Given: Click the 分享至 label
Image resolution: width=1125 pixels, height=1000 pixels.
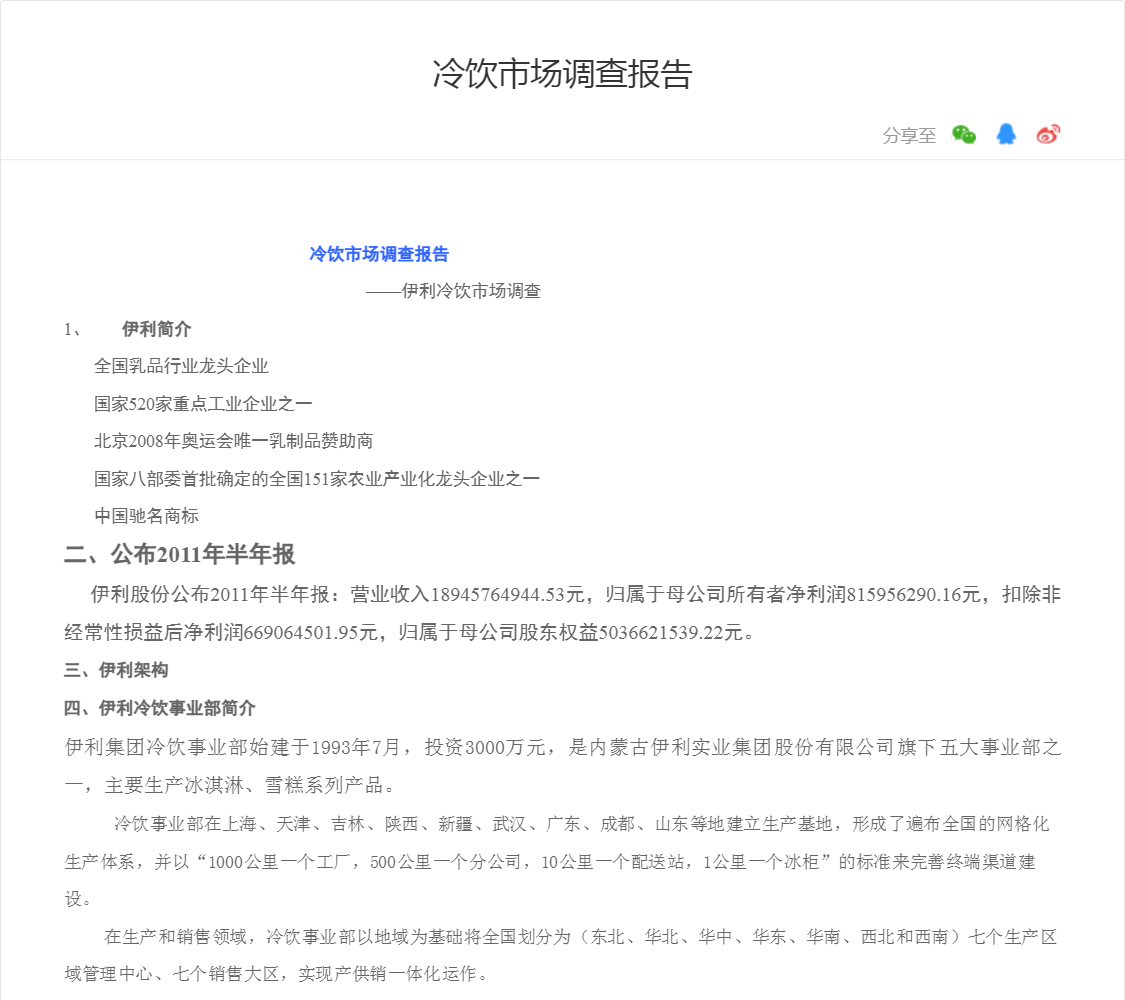Looking at the screenshot, I should pyautogui.click(x=909, y=136).
